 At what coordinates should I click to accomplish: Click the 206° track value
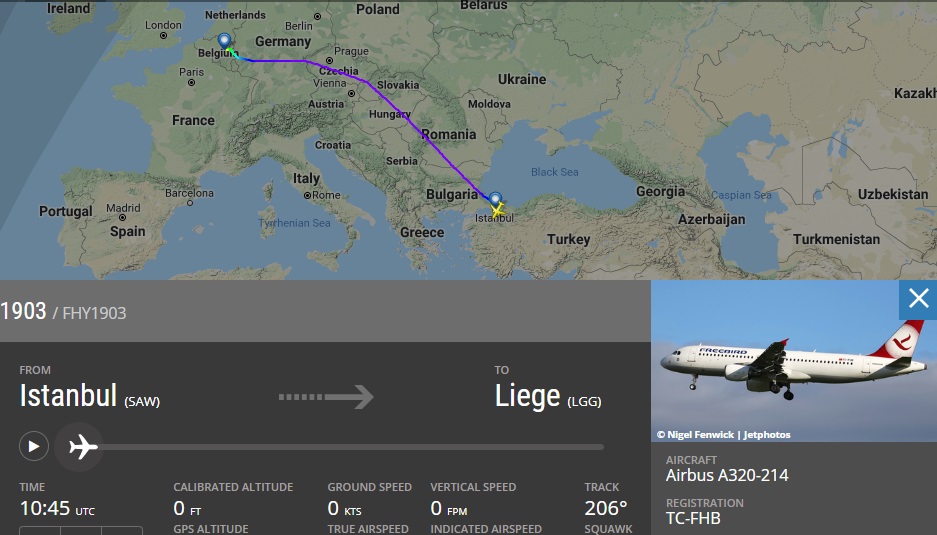pyautogui.click(x=606, y=508)
